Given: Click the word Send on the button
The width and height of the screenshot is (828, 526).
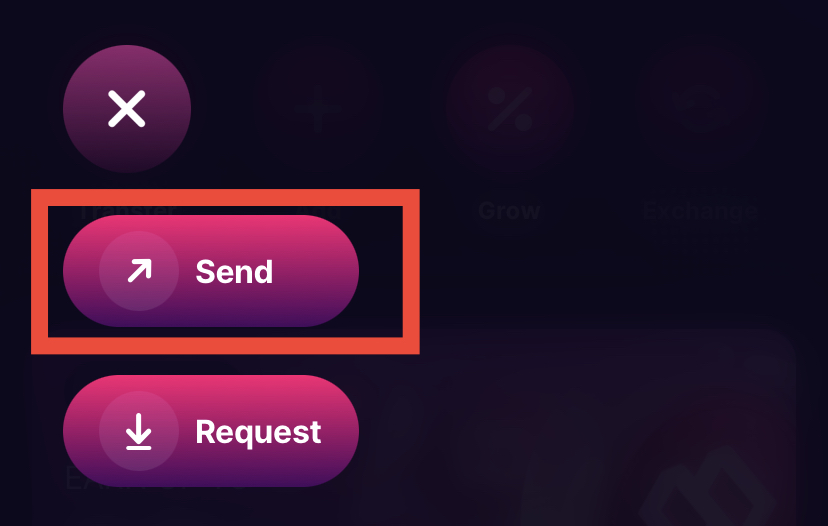Looking at the screenshot, I should tap(234, 271).
